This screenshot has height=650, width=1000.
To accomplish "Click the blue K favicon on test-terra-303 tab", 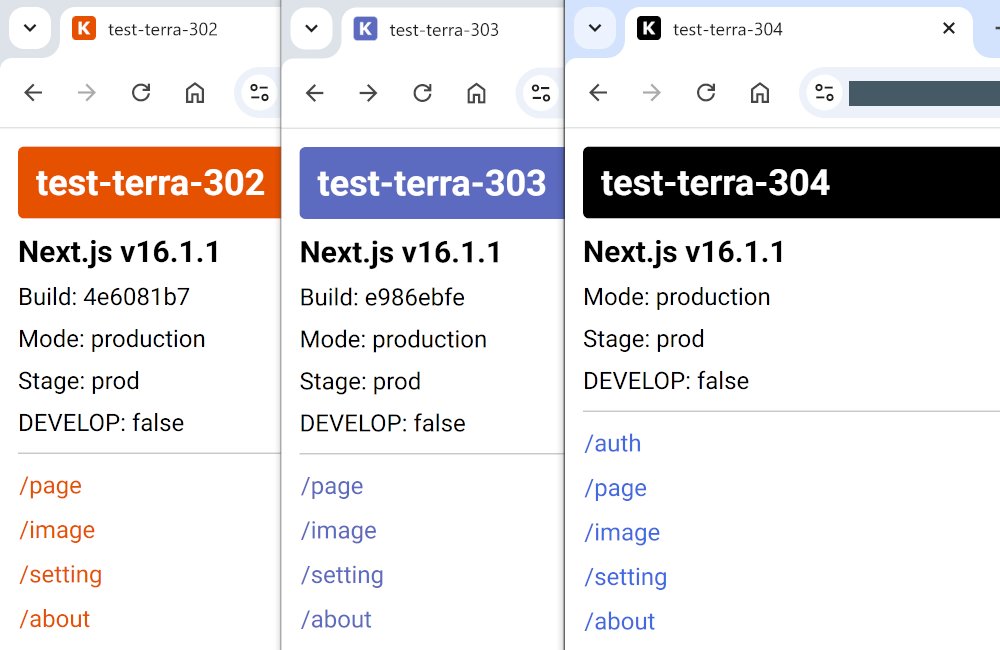I will tap(365, 29).
